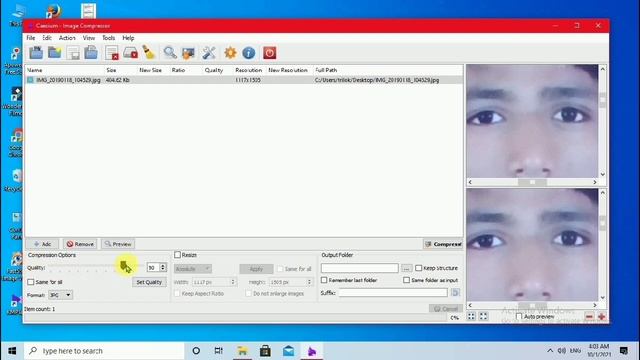Click the magnifier Preview toolbar icon
The image size is (640, 360).
(170, 53)
